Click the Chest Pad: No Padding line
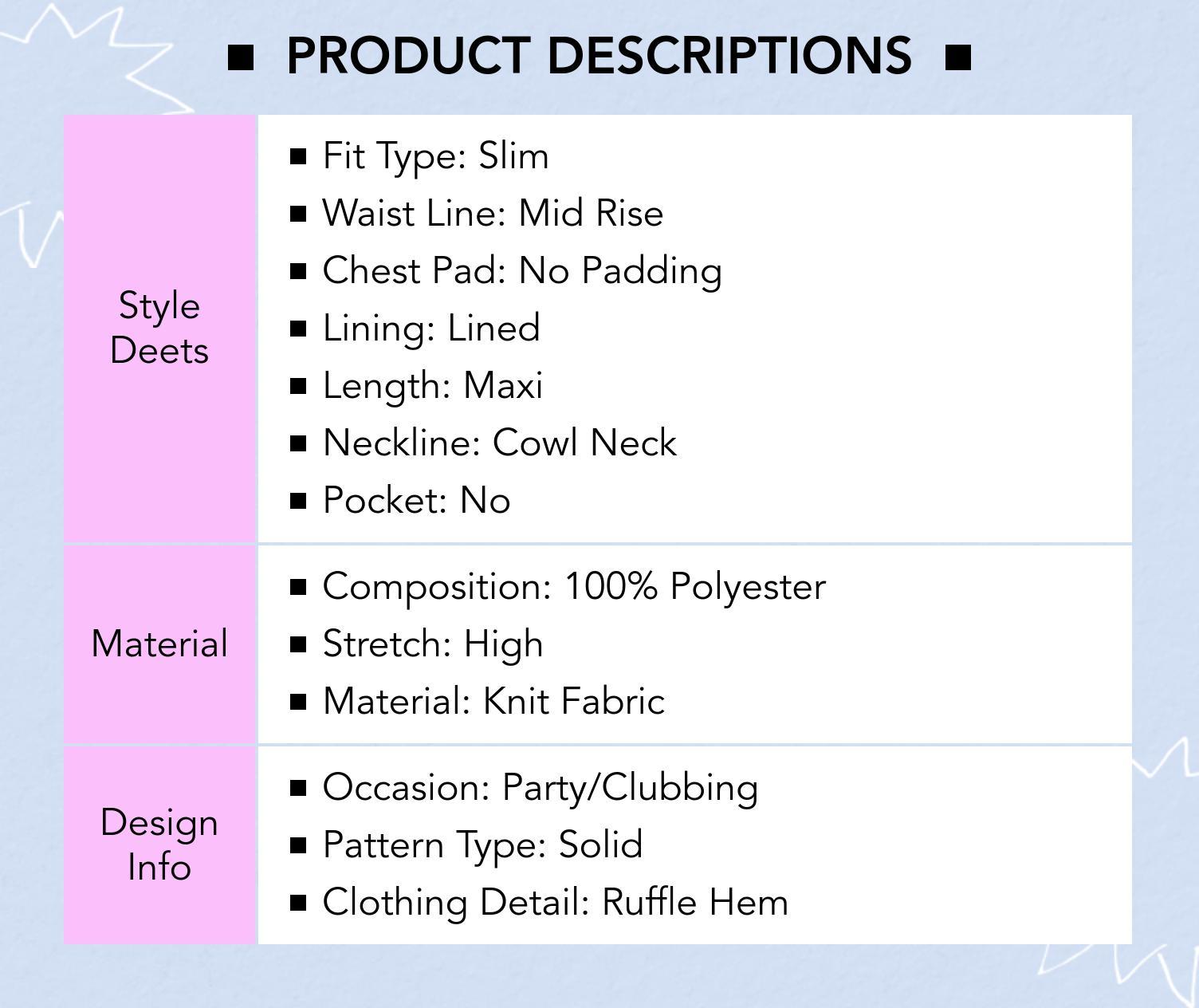This screenshot has height=1008, width=1199. click(x=522, y=271)
